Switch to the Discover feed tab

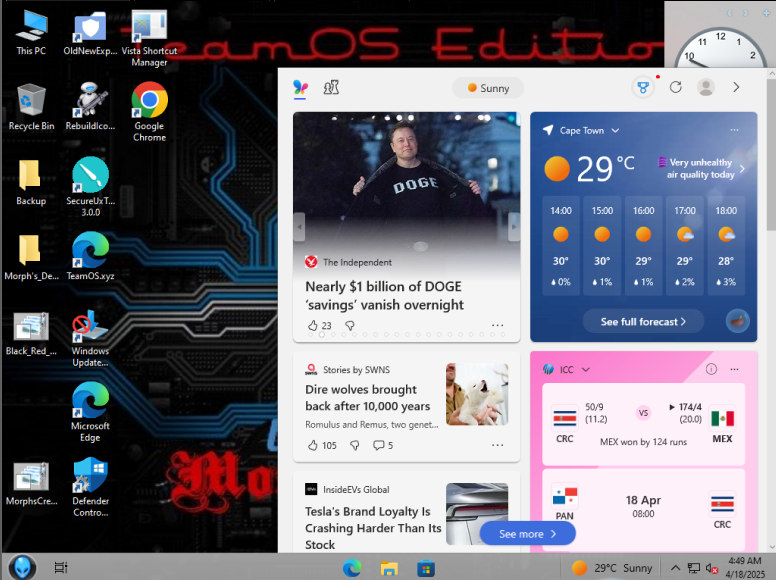point(300,88)
